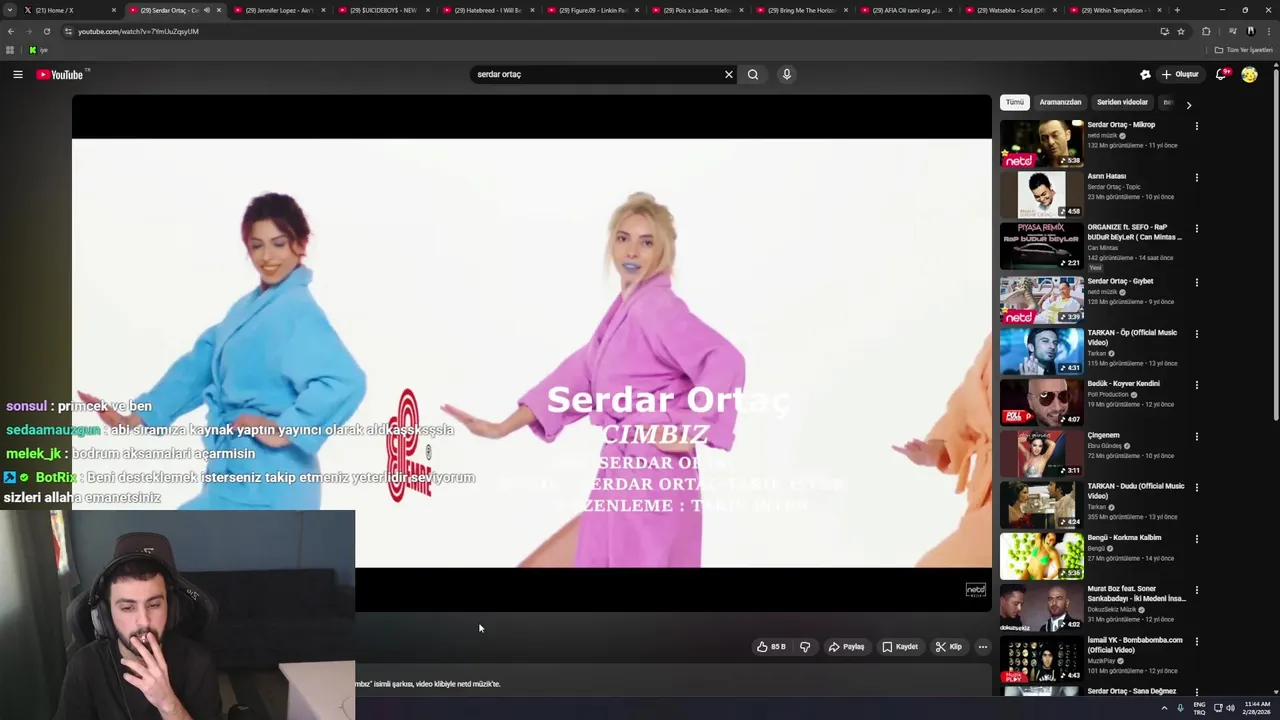Screen dimensions: 1280x720
Task: Select the Seriden videolar filter chip
Action: [1122, 102]
